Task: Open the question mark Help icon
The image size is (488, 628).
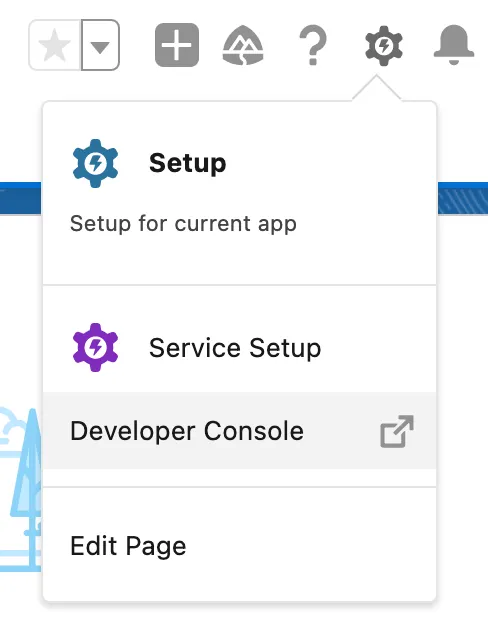Action: click(313, 45)
